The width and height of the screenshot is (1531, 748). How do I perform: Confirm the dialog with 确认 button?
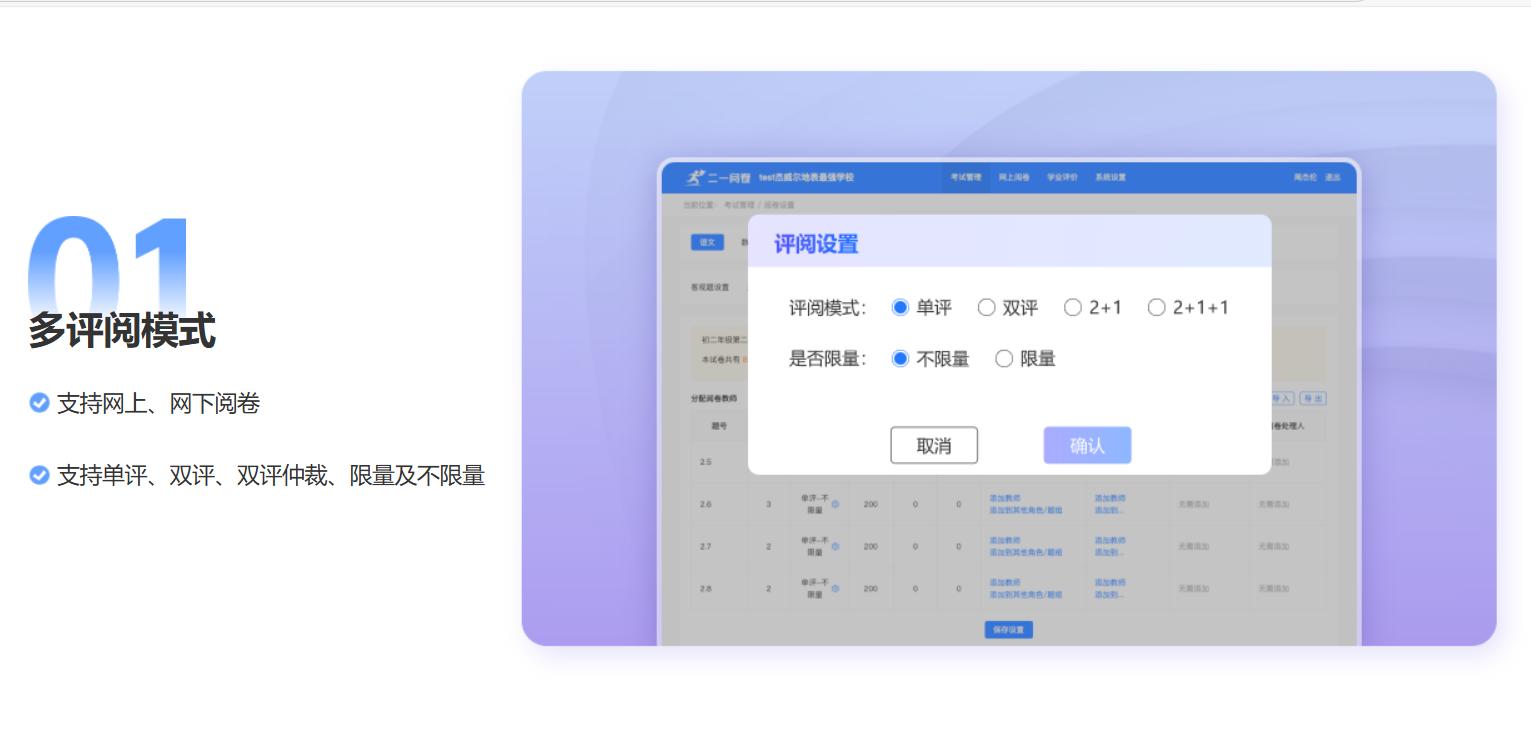pyautogui.click(x=1087, y=445)
